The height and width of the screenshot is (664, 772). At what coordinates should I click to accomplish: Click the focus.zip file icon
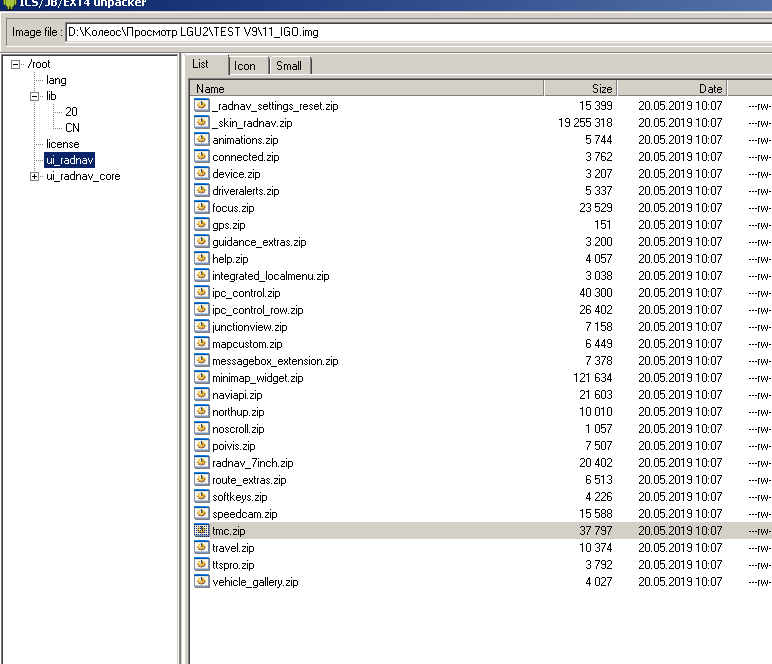(201, 207)
